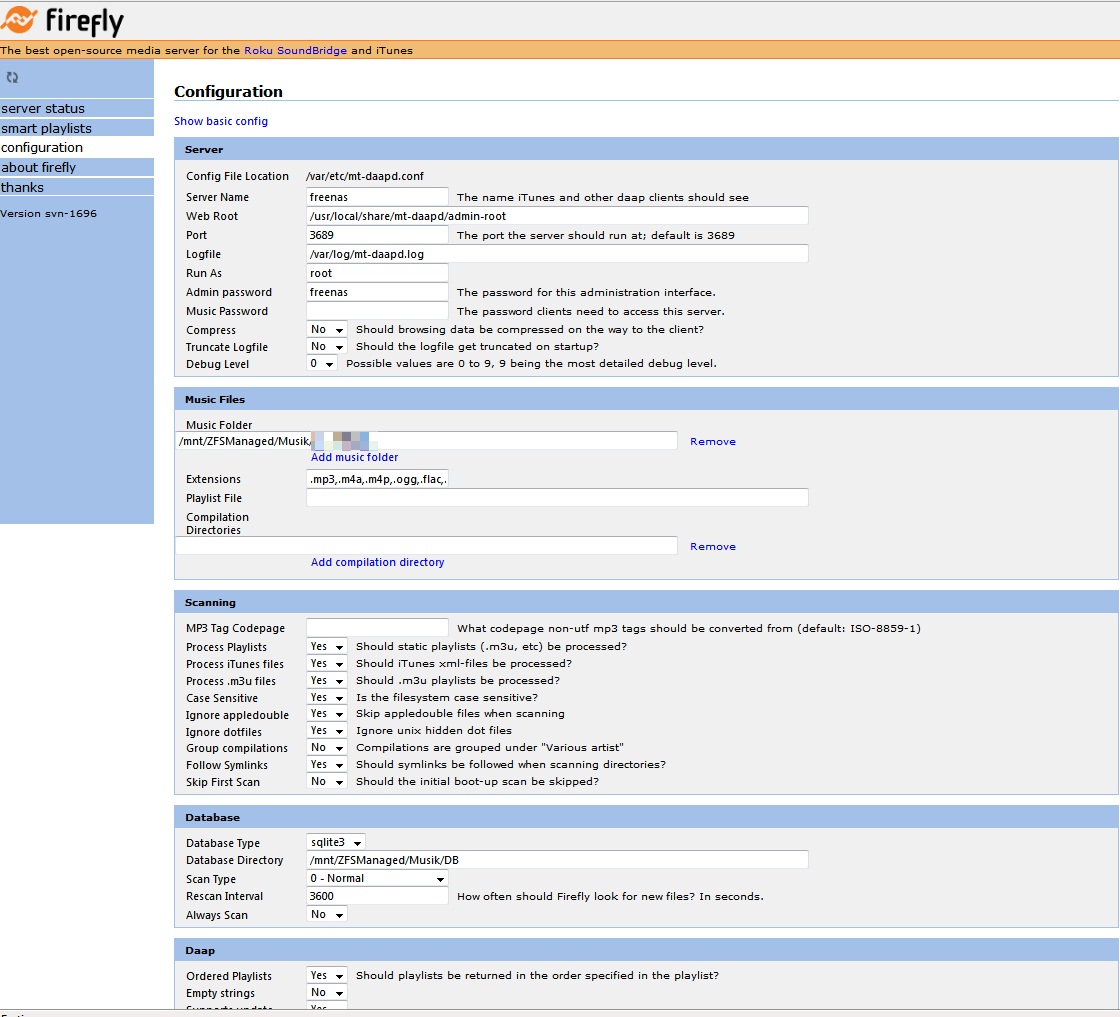Click the Version svn-1696 text
Viewport: 1120px width, 1017px height.
pyautogui.click(x=49, y=214)
